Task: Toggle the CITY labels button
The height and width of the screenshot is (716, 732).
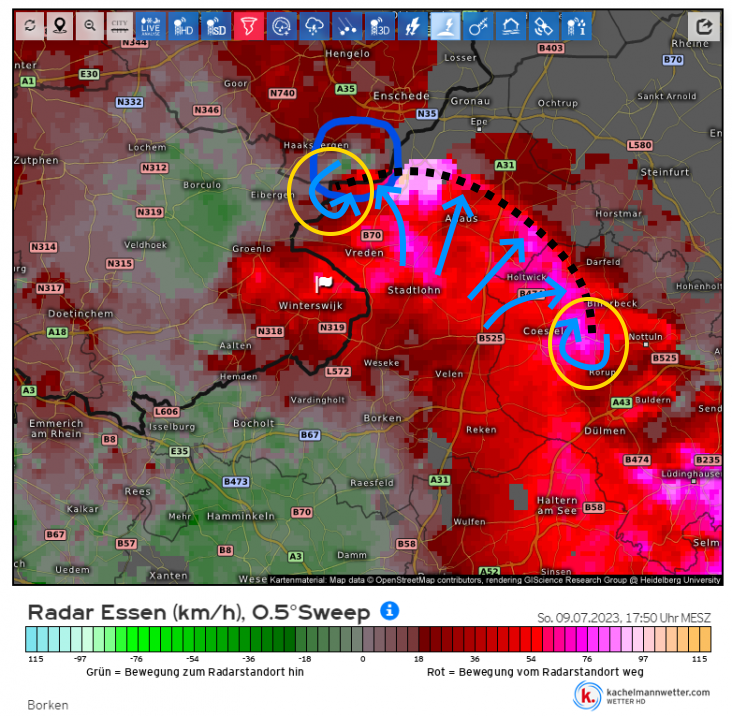Action: tap(120, 26)
